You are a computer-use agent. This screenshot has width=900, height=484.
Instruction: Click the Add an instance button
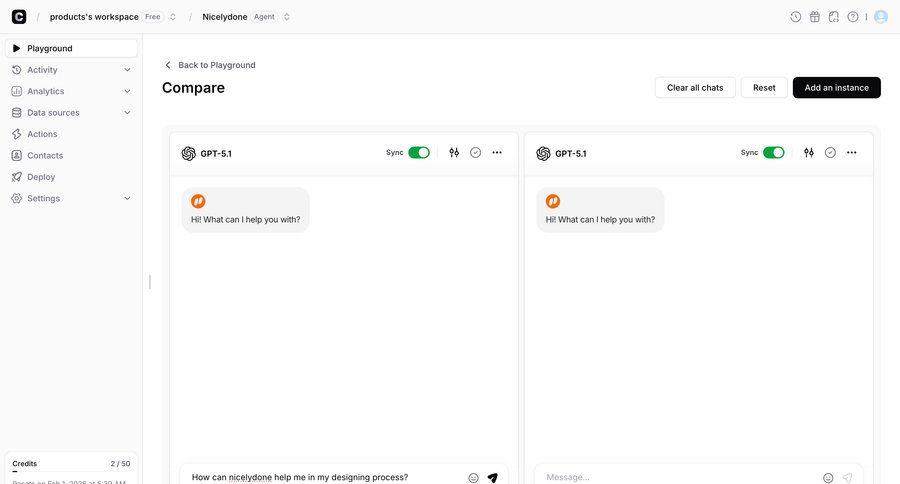click(836, 88)
